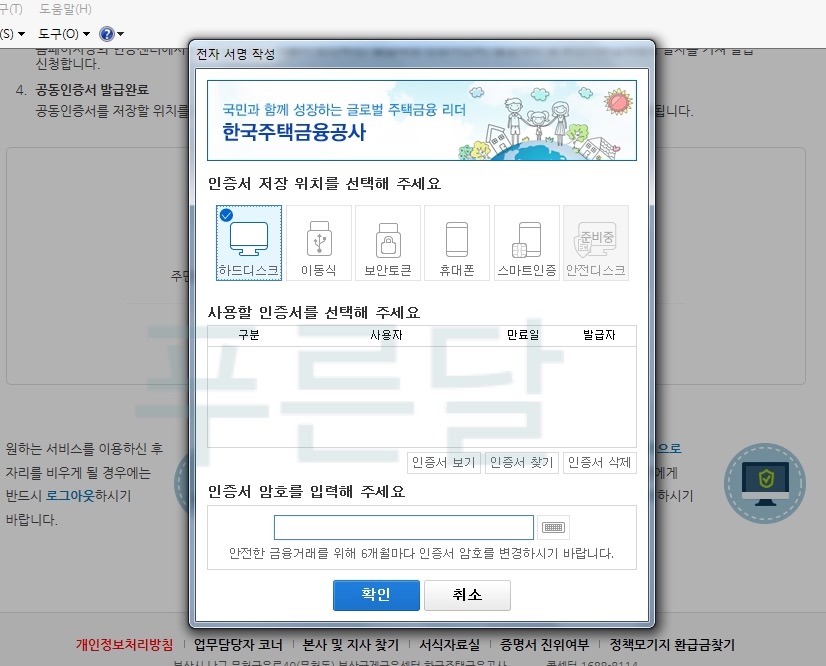Open 정책모기지 환급금찾기 footer link

[672, 644]
